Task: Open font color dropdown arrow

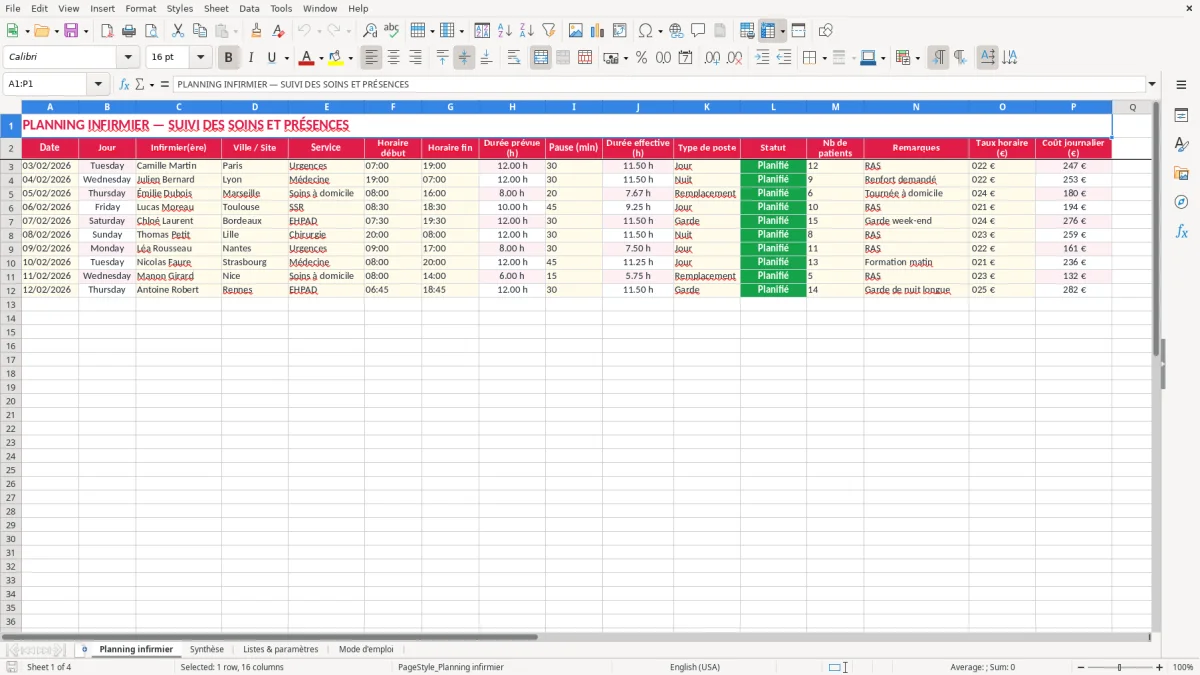Action: point(321,58)
